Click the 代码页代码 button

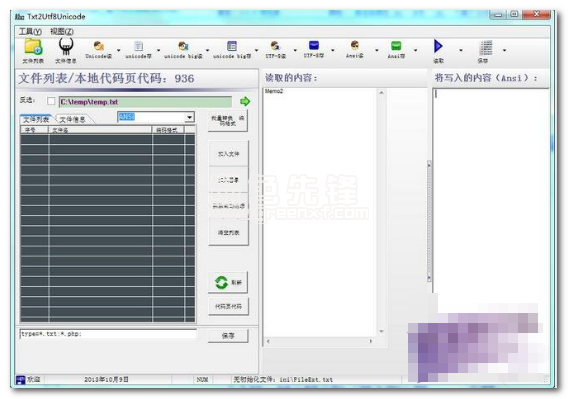click(229, 307)
